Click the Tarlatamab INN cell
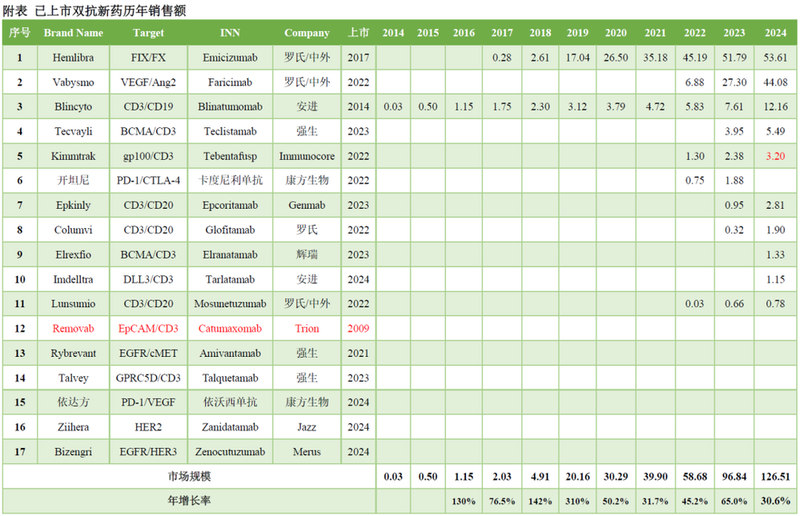The image size is (800, 516). (230, 279)
